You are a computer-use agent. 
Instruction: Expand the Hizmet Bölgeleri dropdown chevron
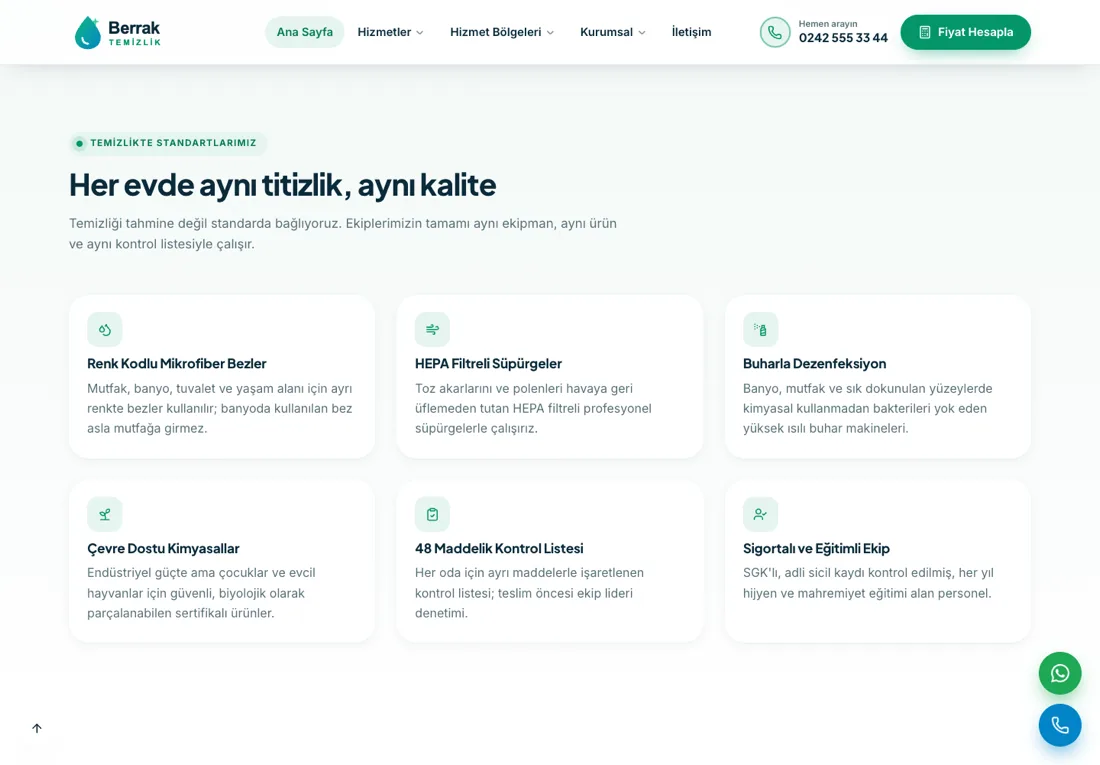coord(550,32)
